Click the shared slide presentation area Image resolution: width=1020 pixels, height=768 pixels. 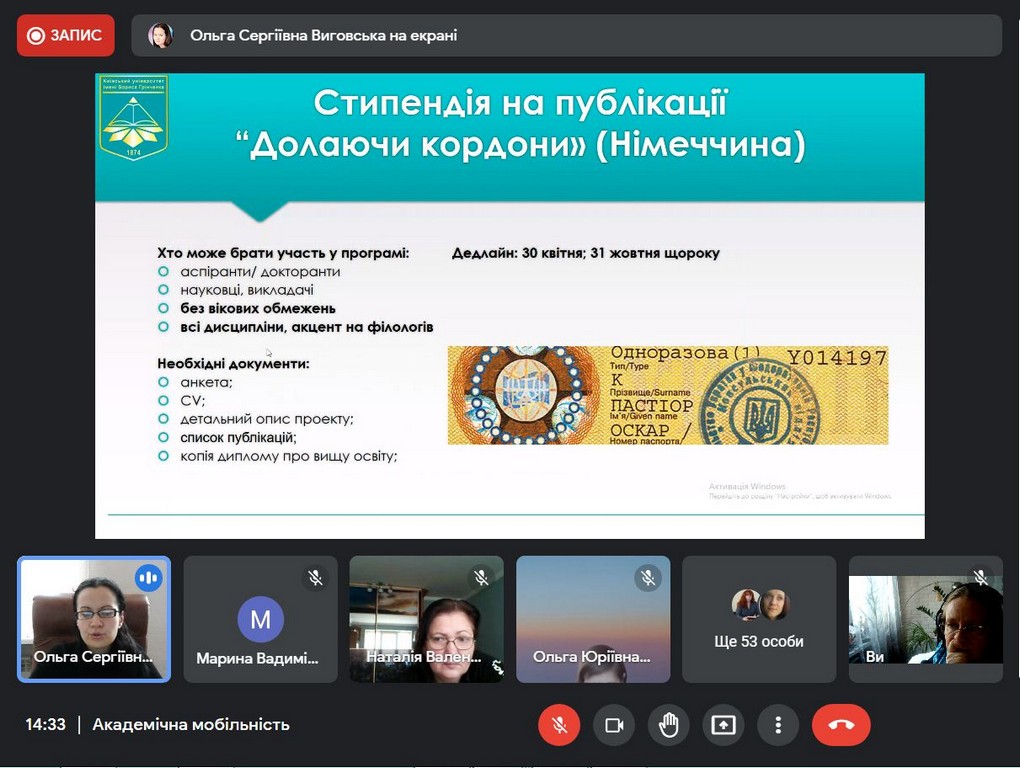coord(509,305)
